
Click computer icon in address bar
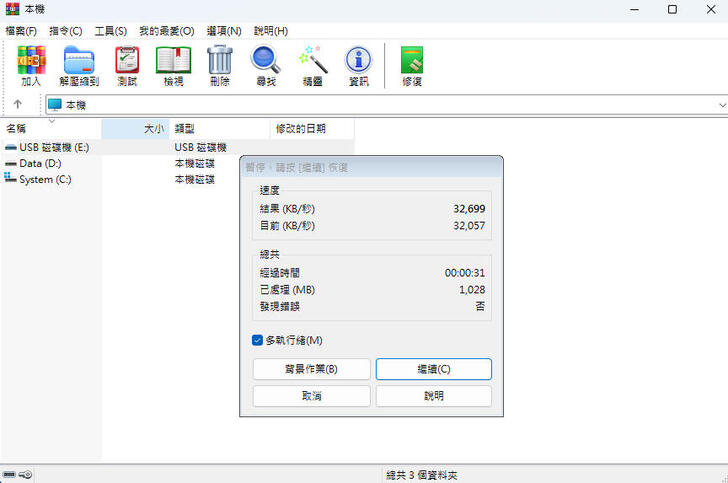(x=54, y=104)
